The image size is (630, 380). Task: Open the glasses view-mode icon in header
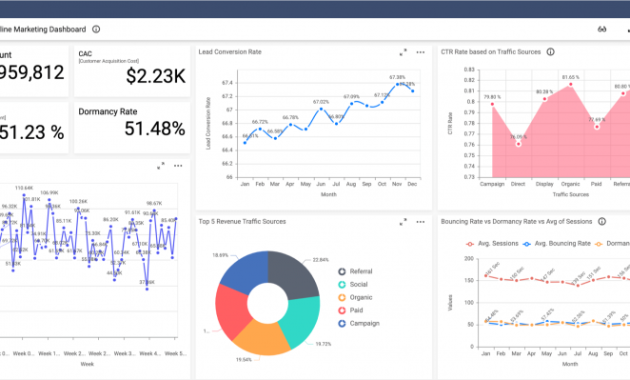tap(601, 29)
